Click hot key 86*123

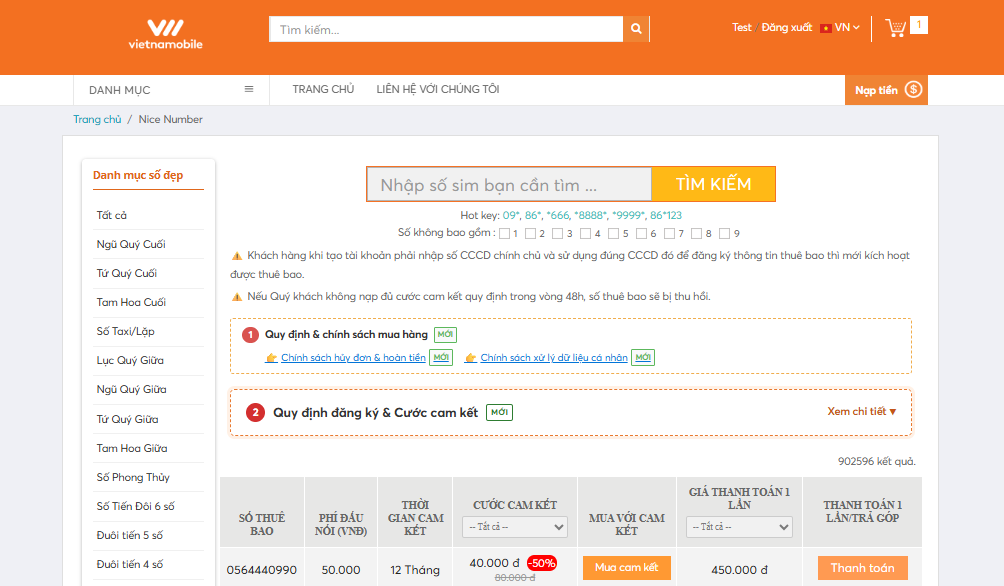666,215
